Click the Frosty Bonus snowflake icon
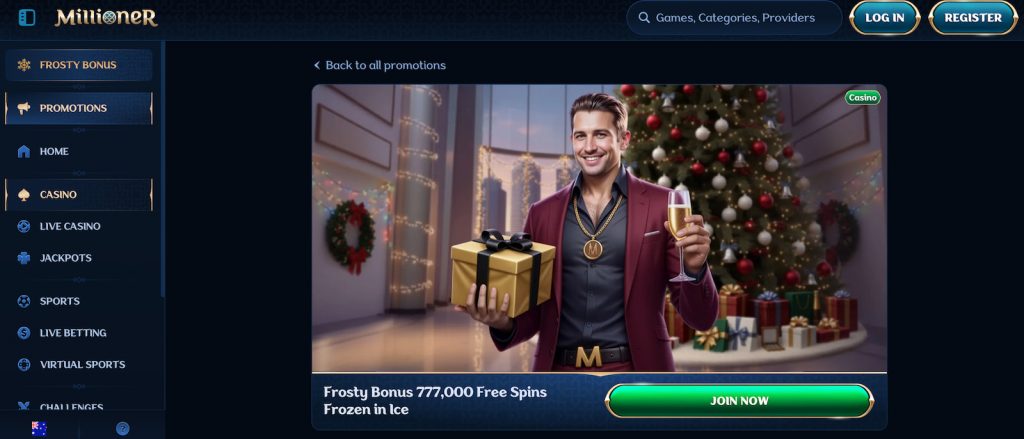1024x439 pixels. [24, 65]
